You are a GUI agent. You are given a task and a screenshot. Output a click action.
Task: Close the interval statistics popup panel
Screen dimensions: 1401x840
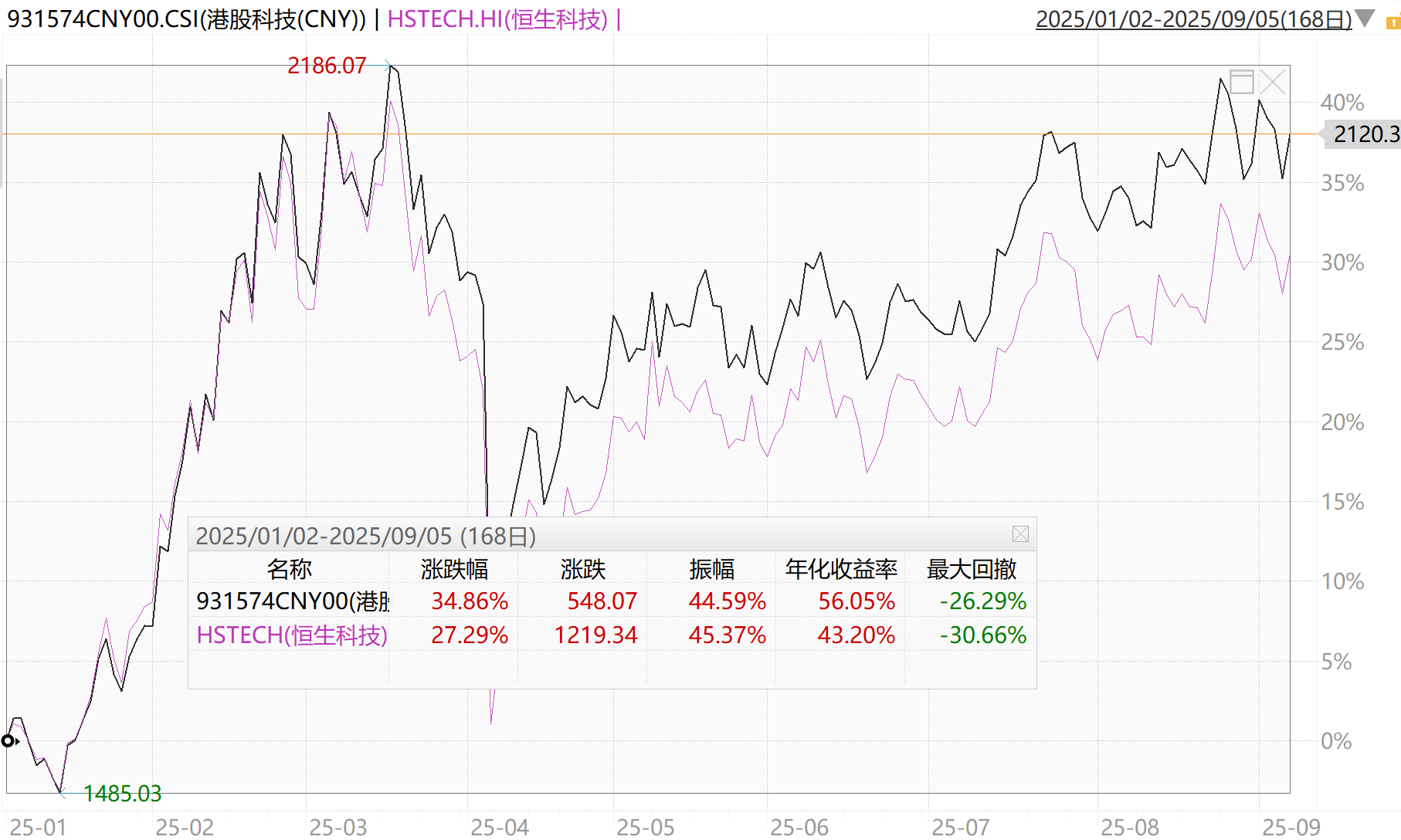click(1019, 534)
